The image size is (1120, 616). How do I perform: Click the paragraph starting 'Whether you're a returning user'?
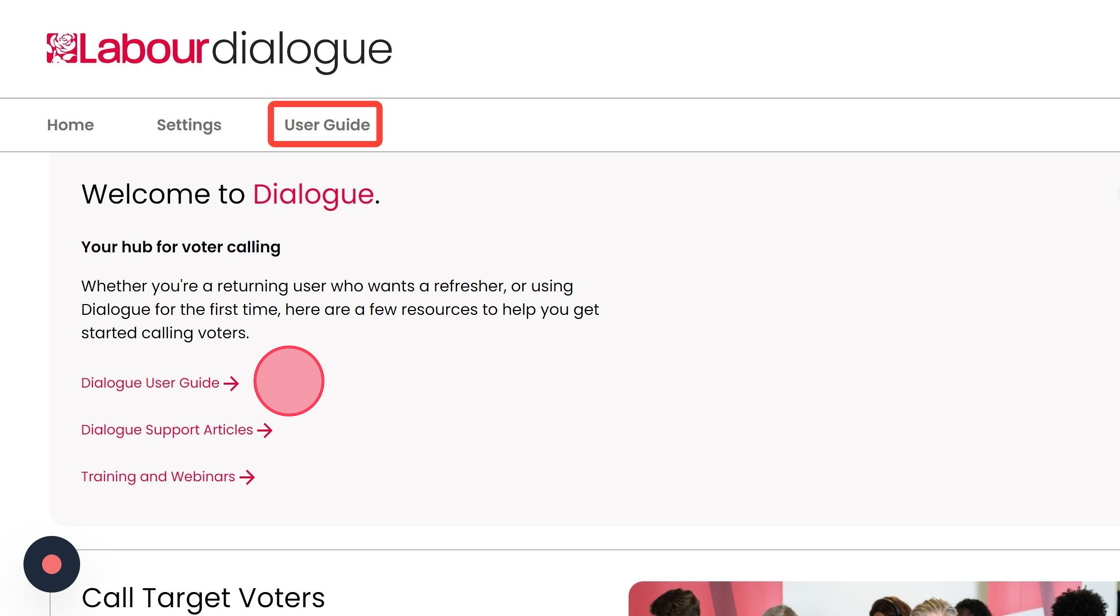tap(340, 309)
